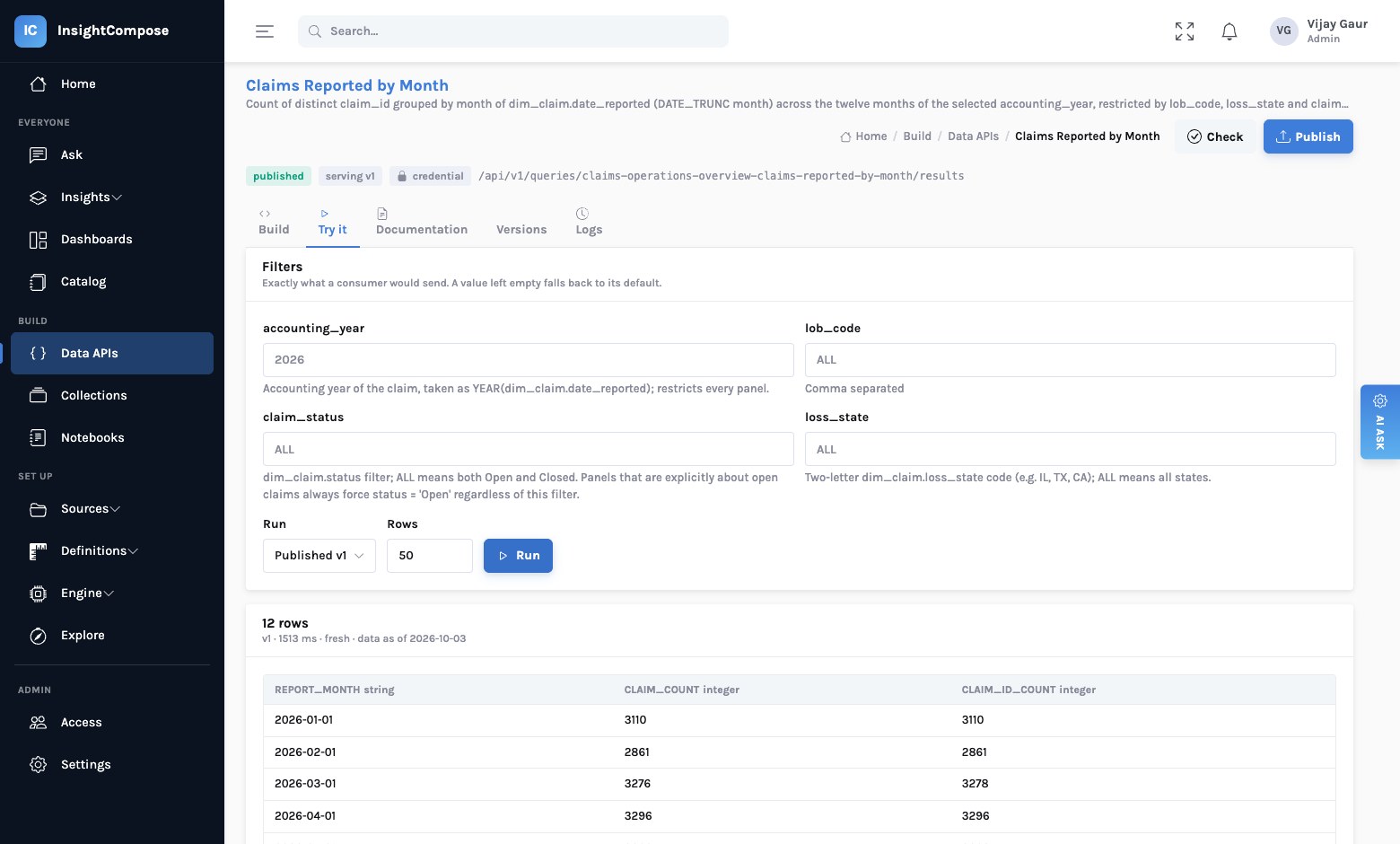This screenshot has height=844, width=1400.
Task: Open the Explore compass item
Action: (112, 635)
